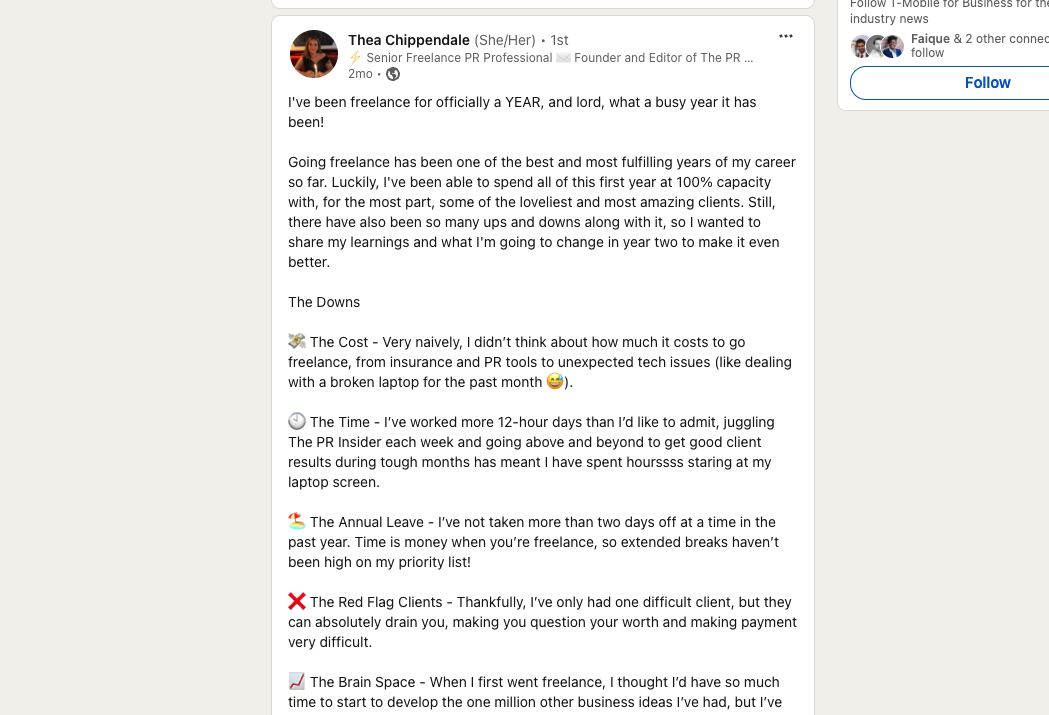
Task: Click the chart emoji beside The Brain Space
Action: coord(297,682)
